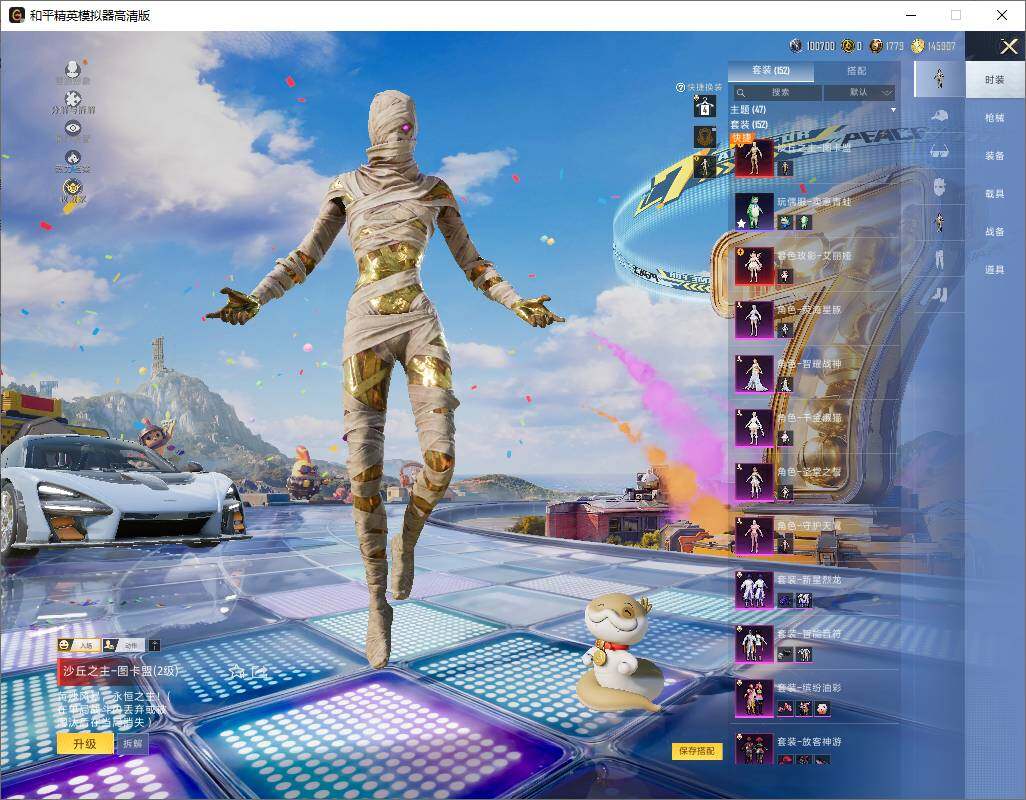The width and height of the screenshot is (1026, 800).
Task: Select the 玩偶服 frog costume thumbnail
Action: click(754, 211)
